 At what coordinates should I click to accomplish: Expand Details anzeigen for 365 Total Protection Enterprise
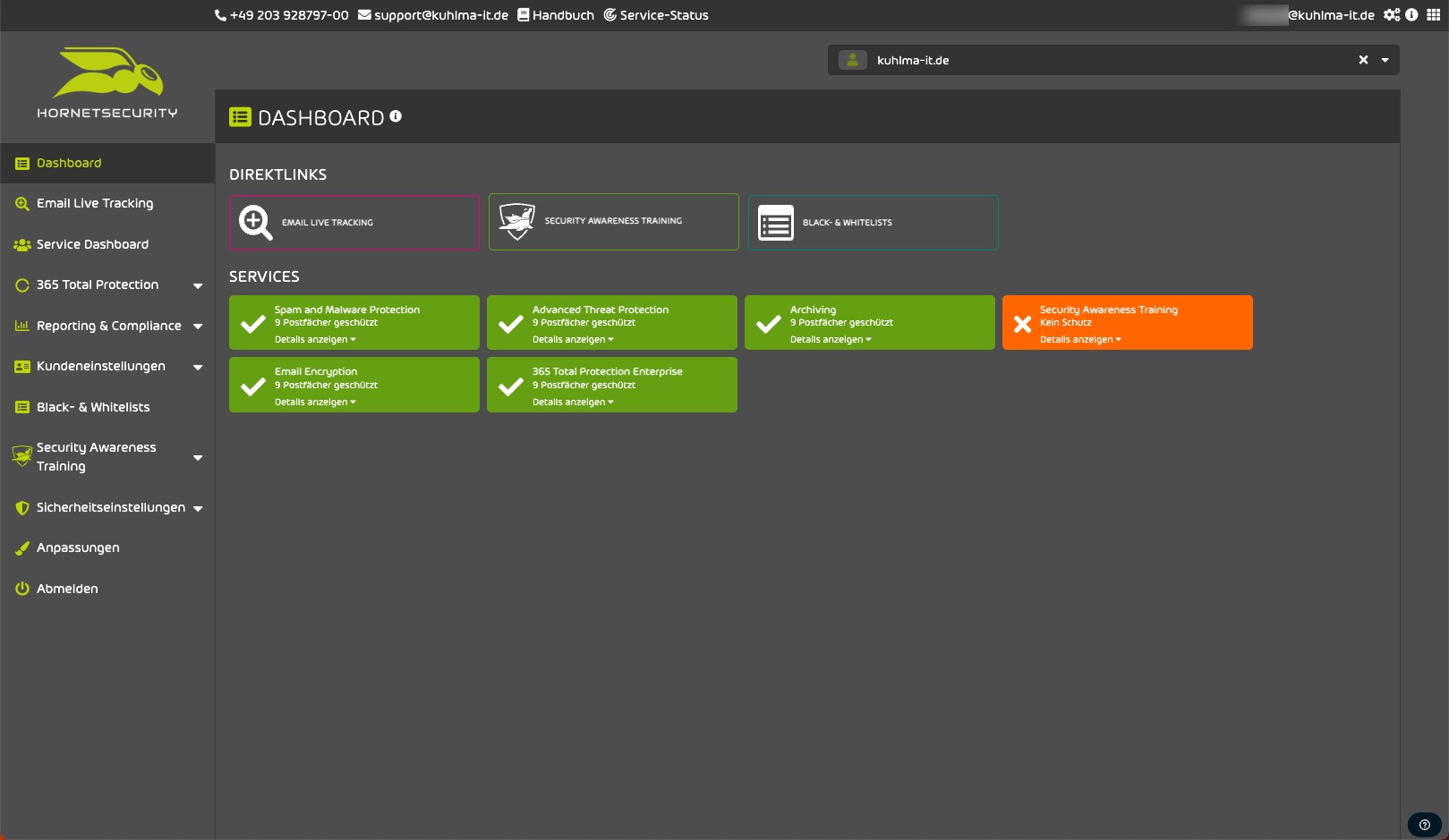tap(573, 403)
